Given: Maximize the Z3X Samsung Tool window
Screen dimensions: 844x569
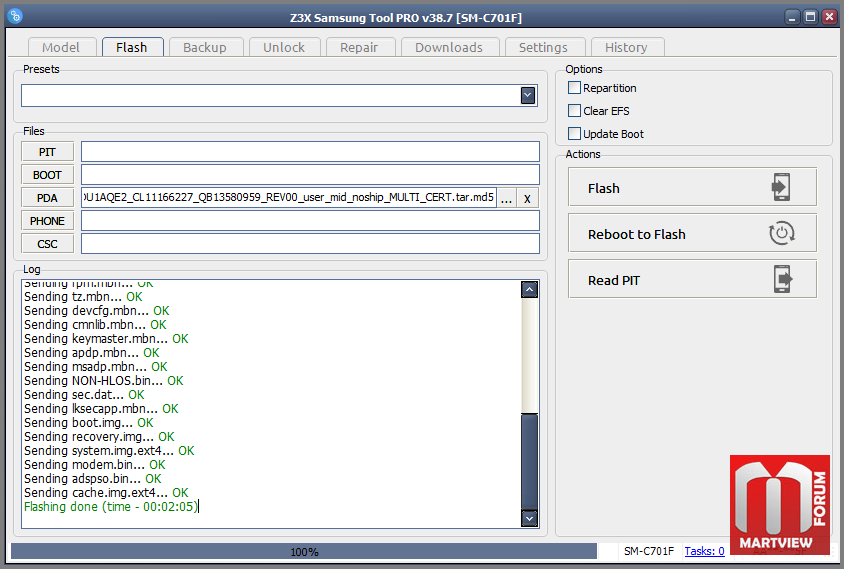Looking at the screenshot, I should click(811, 17).
